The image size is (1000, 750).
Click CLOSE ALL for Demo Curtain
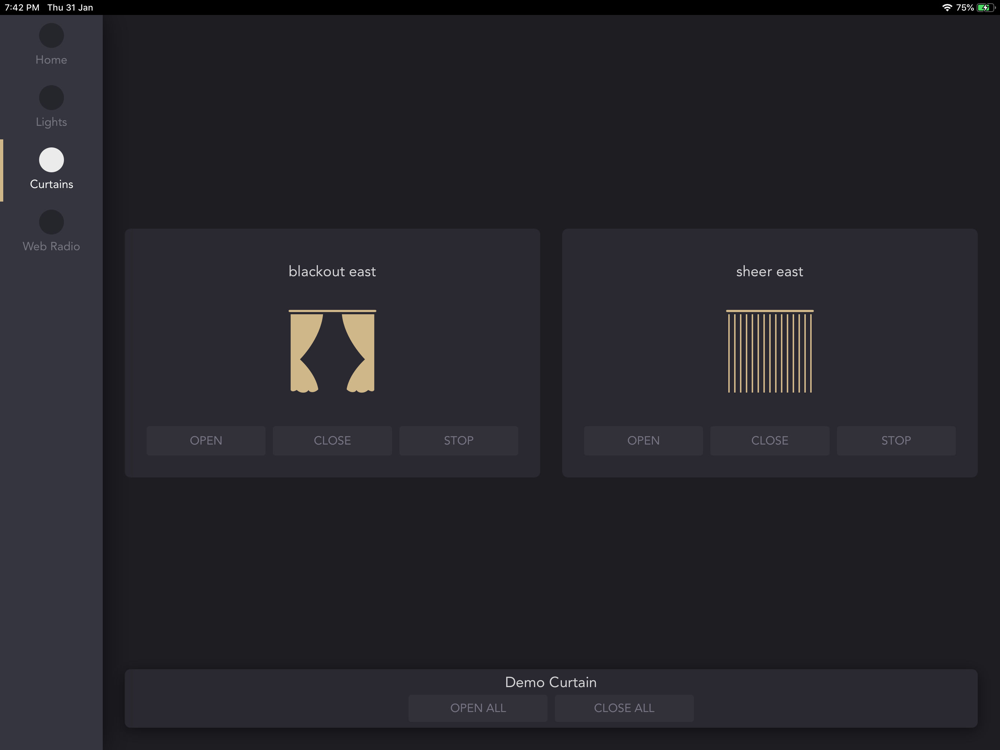pyautogui.click(x=624, y=708)
